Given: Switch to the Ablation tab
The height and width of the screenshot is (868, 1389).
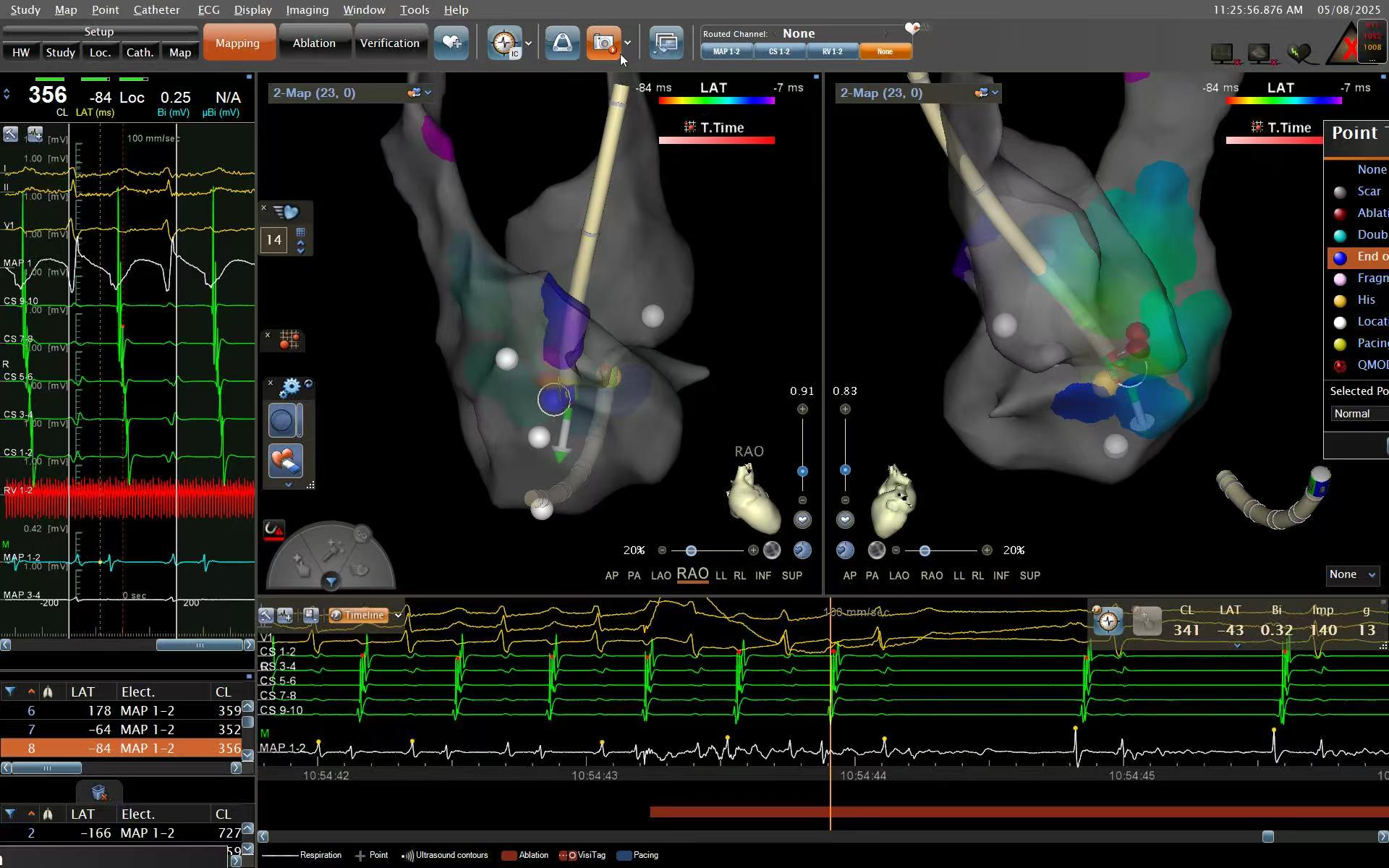Looking at the screenshot, I should pos(314,43).
